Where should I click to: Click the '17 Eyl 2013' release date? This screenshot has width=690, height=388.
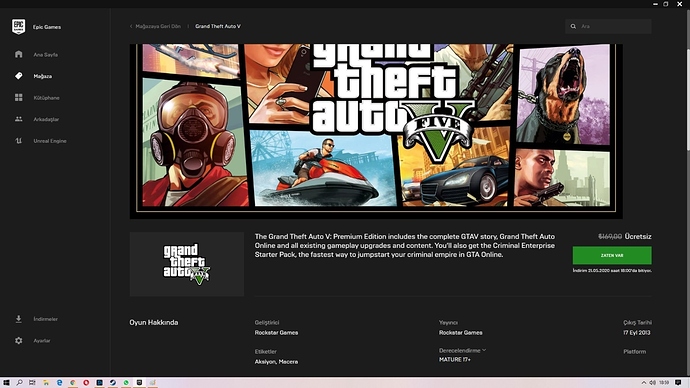[x=636, y=333]
